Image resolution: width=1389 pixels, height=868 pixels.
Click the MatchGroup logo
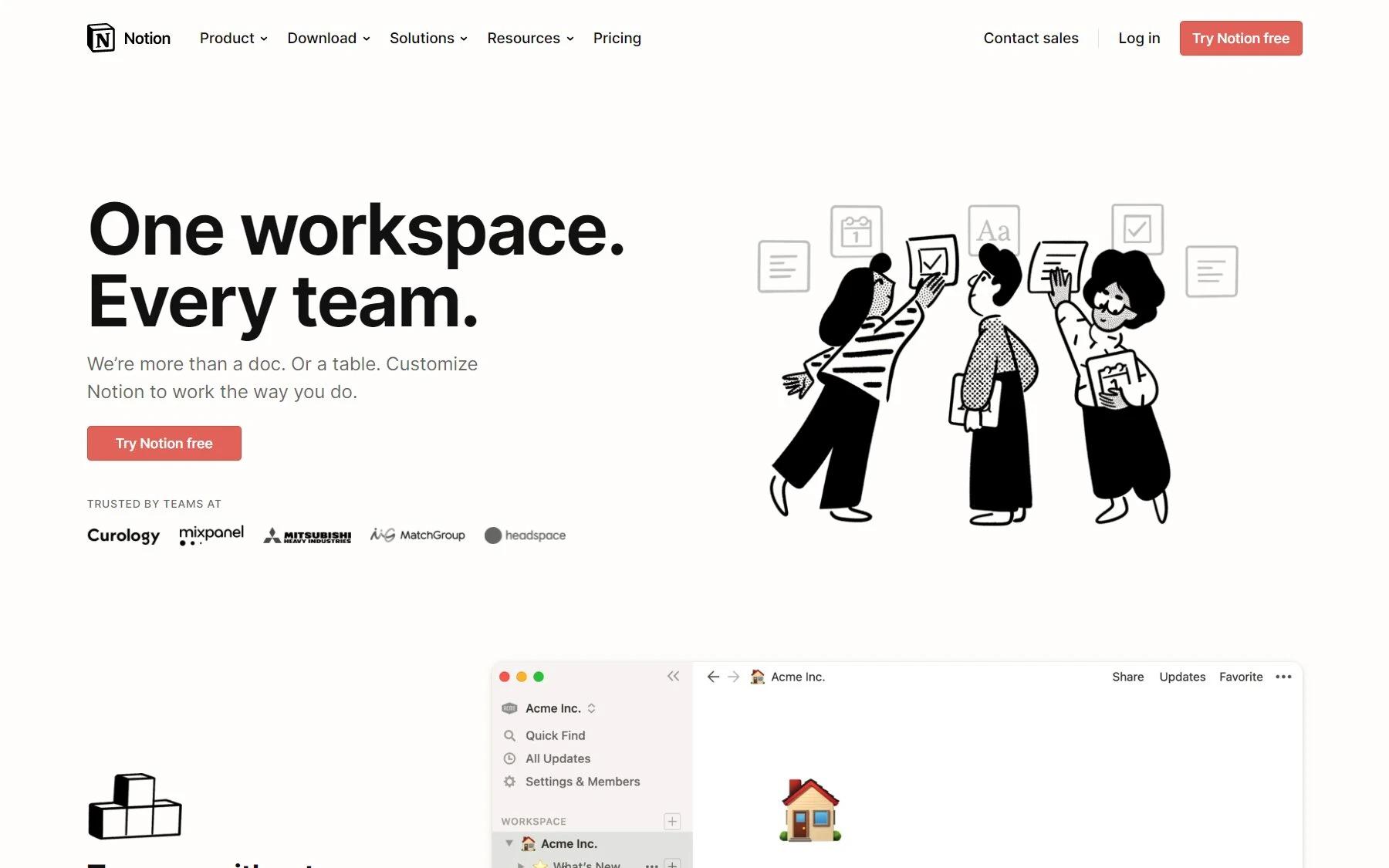coord(417,535)
